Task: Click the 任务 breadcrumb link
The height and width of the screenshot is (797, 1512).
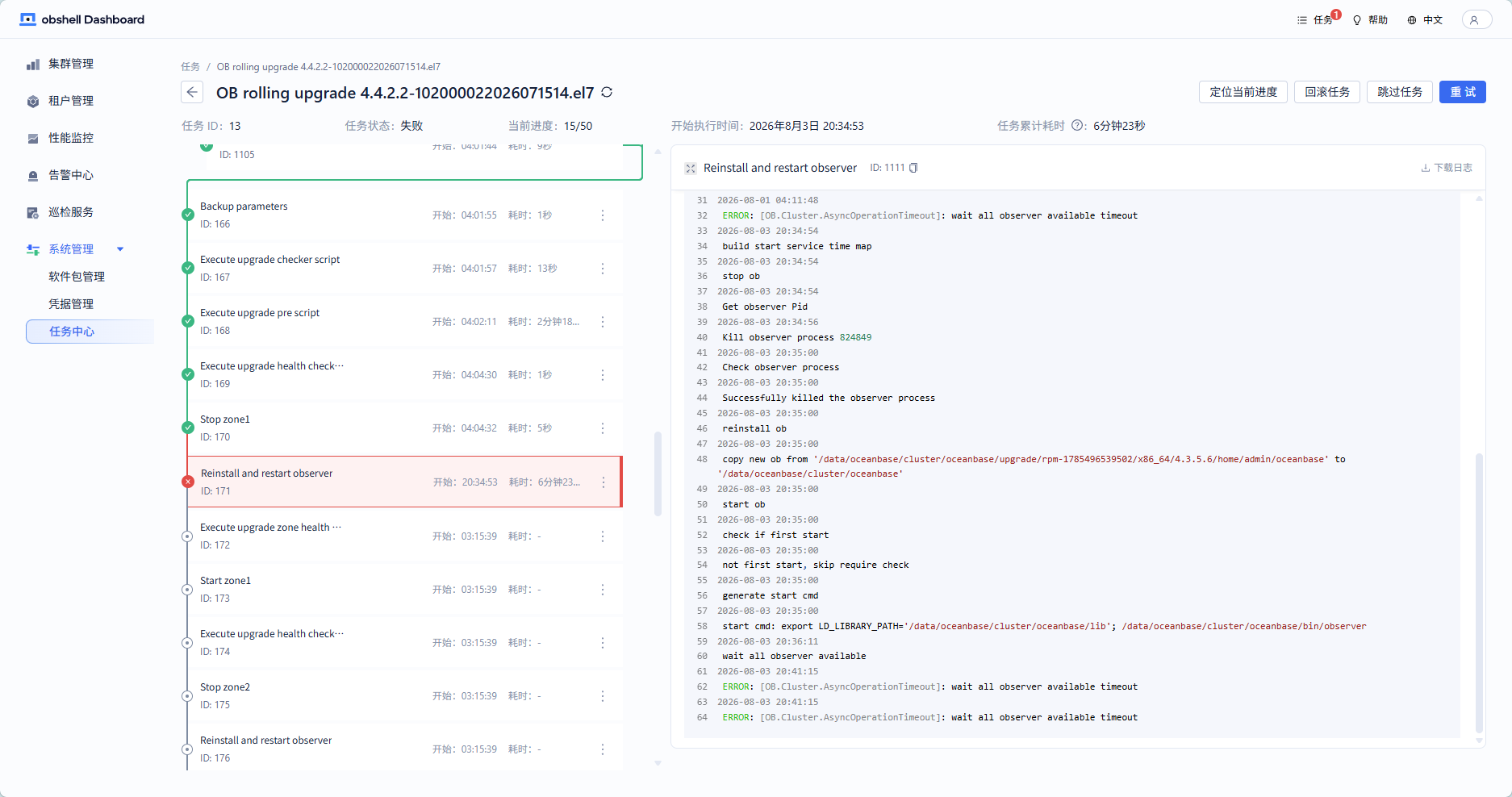Action: click(x=190, y=67)
